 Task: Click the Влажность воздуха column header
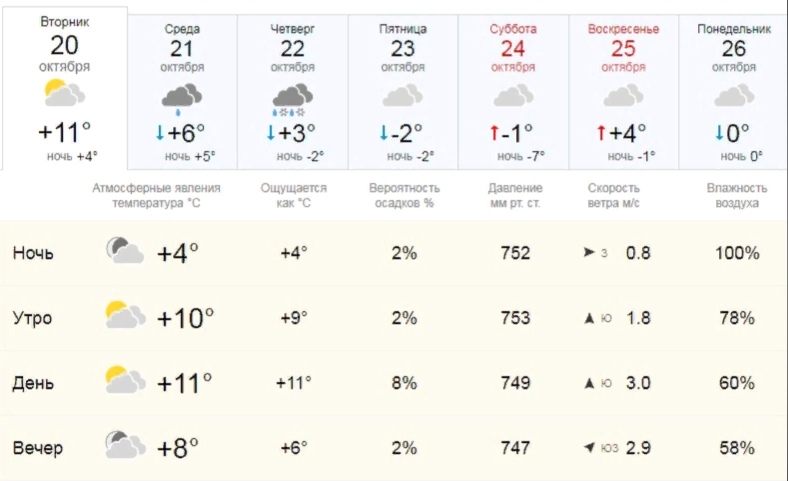tap(736, 195)
